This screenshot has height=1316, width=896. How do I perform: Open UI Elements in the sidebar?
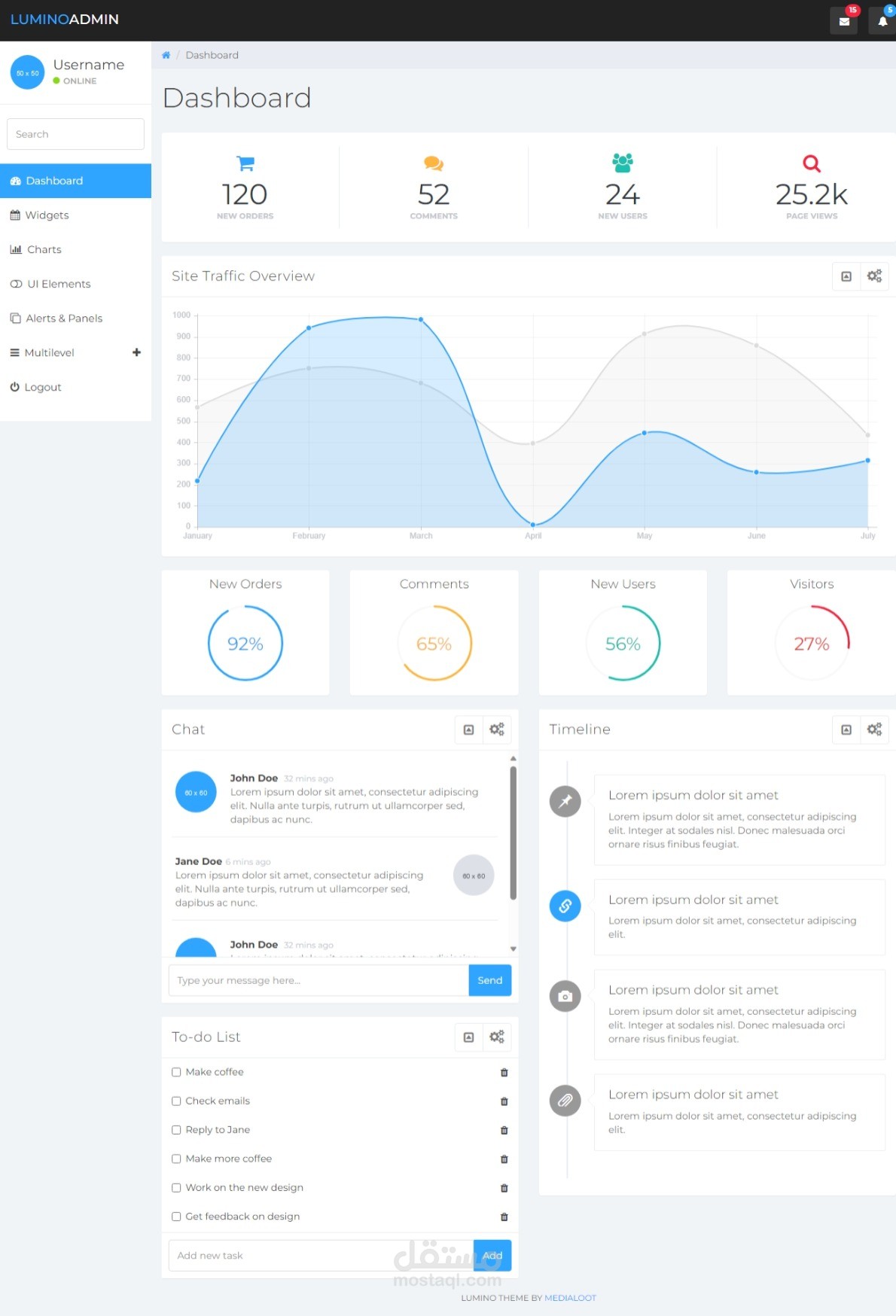click(x=75, y=284)
